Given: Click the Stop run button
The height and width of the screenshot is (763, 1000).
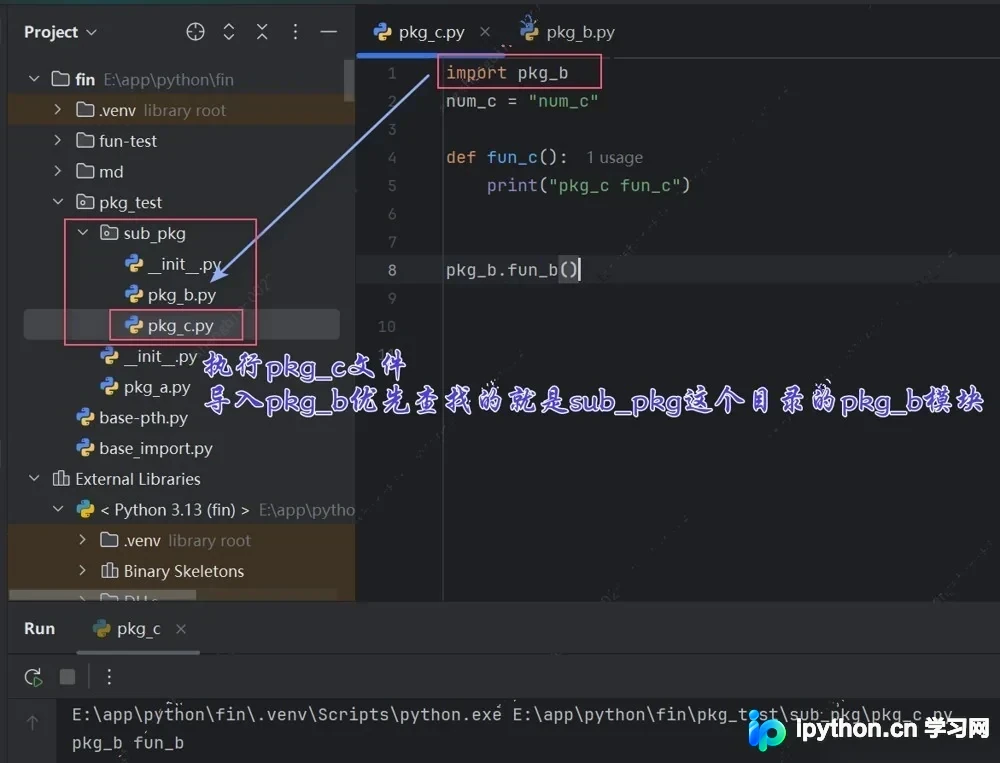Looking at the screenshot, I should click(x=67, y=676).
